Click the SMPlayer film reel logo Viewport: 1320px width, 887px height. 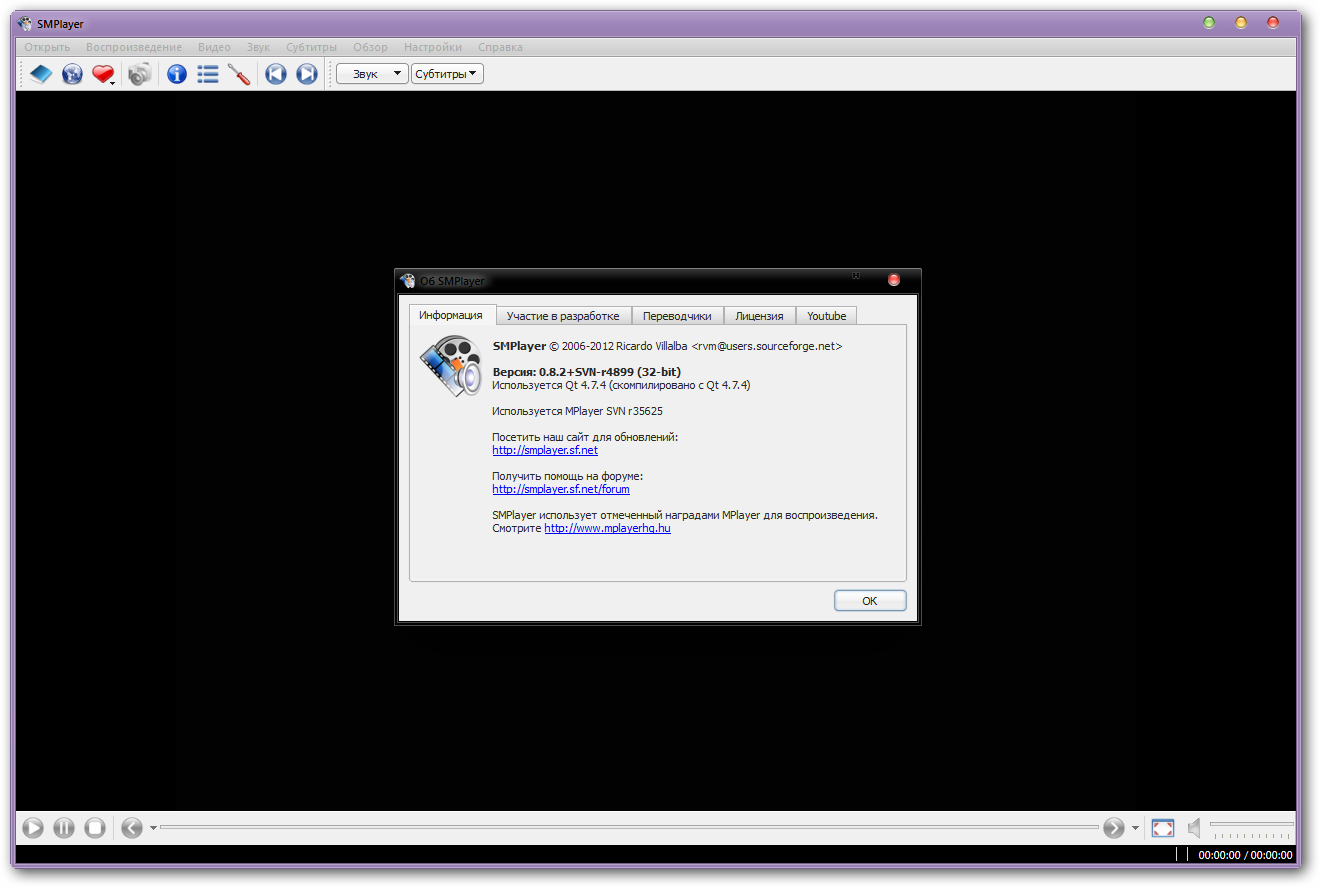coord(450,367)
